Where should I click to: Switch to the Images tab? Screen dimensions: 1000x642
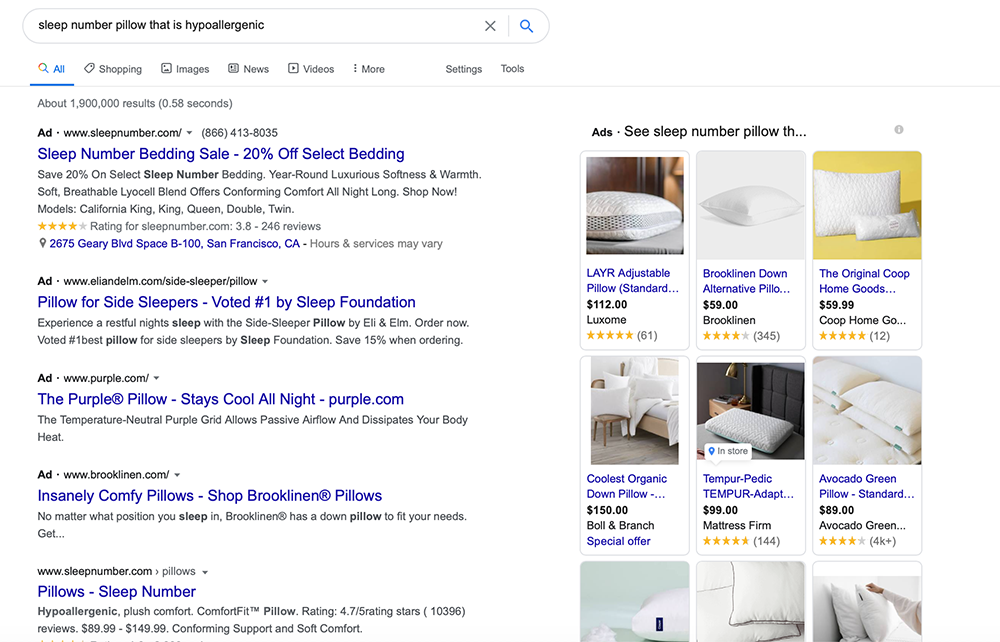[185, 69]
